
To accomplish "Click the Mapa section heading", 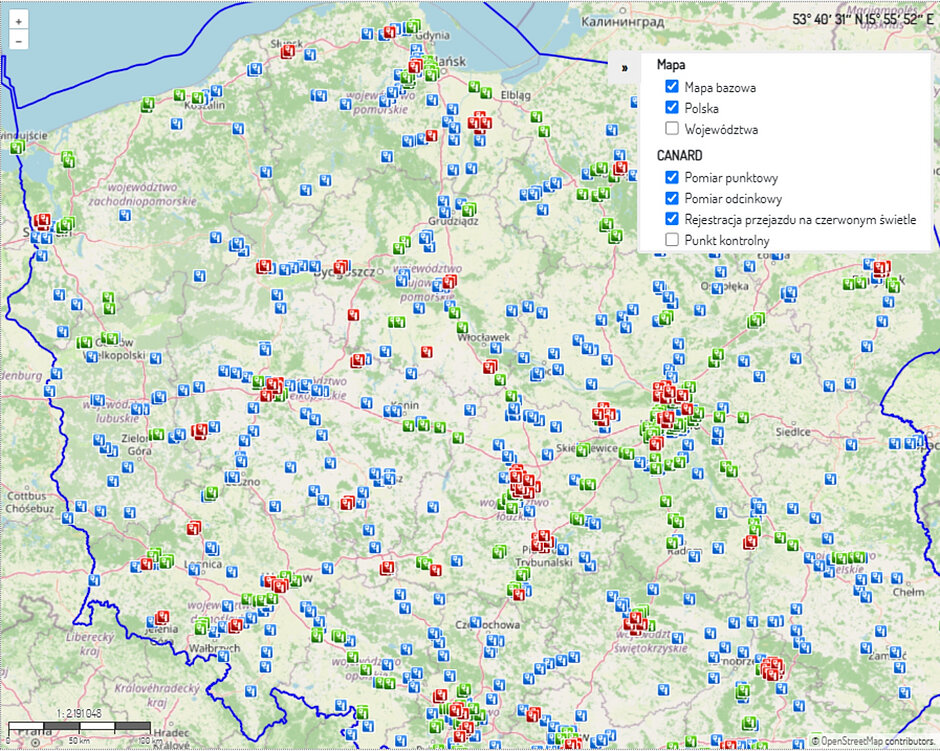I will 671,64.
